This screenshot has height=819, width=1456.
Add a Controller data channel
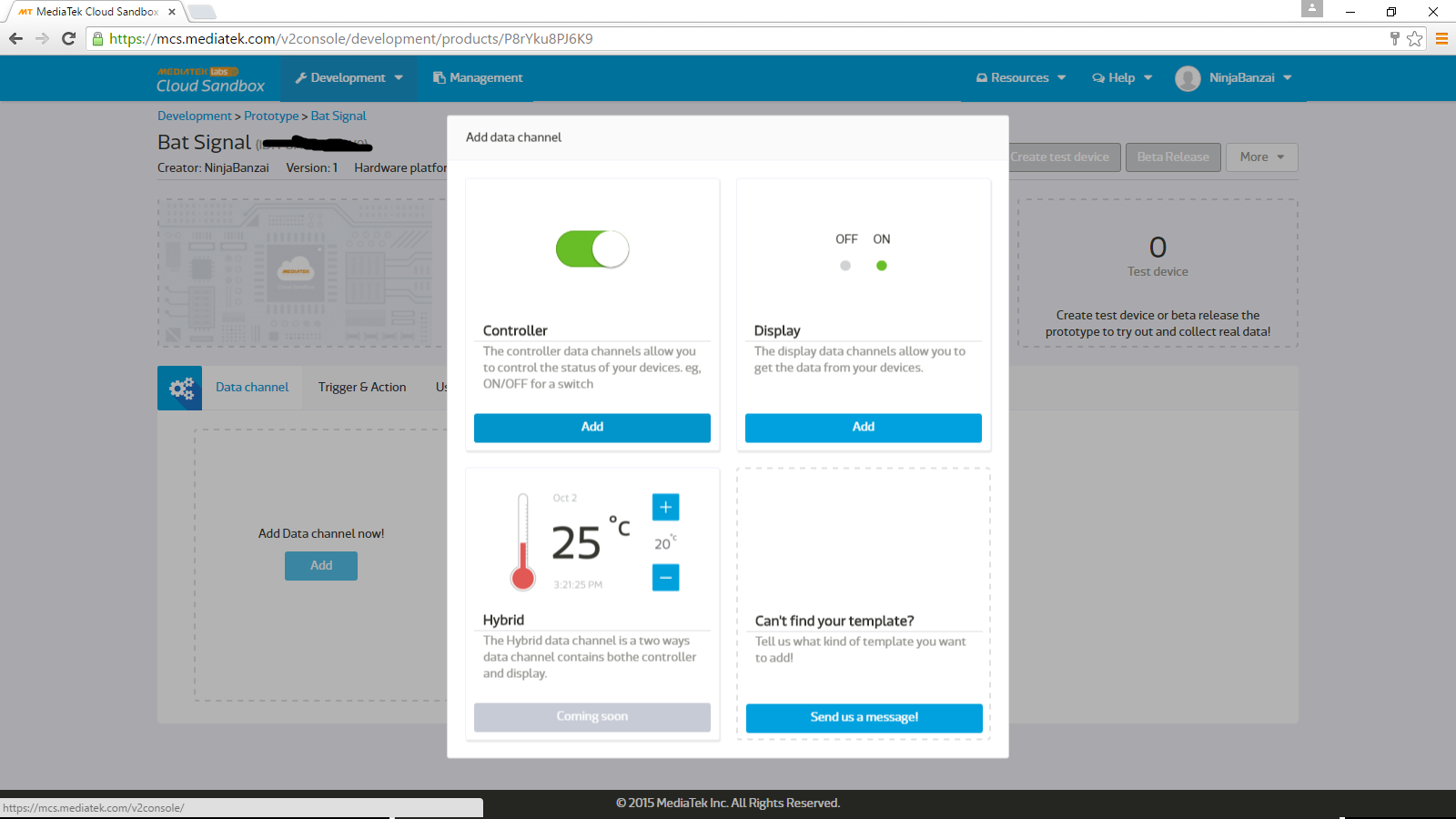(x=592, y=428)
